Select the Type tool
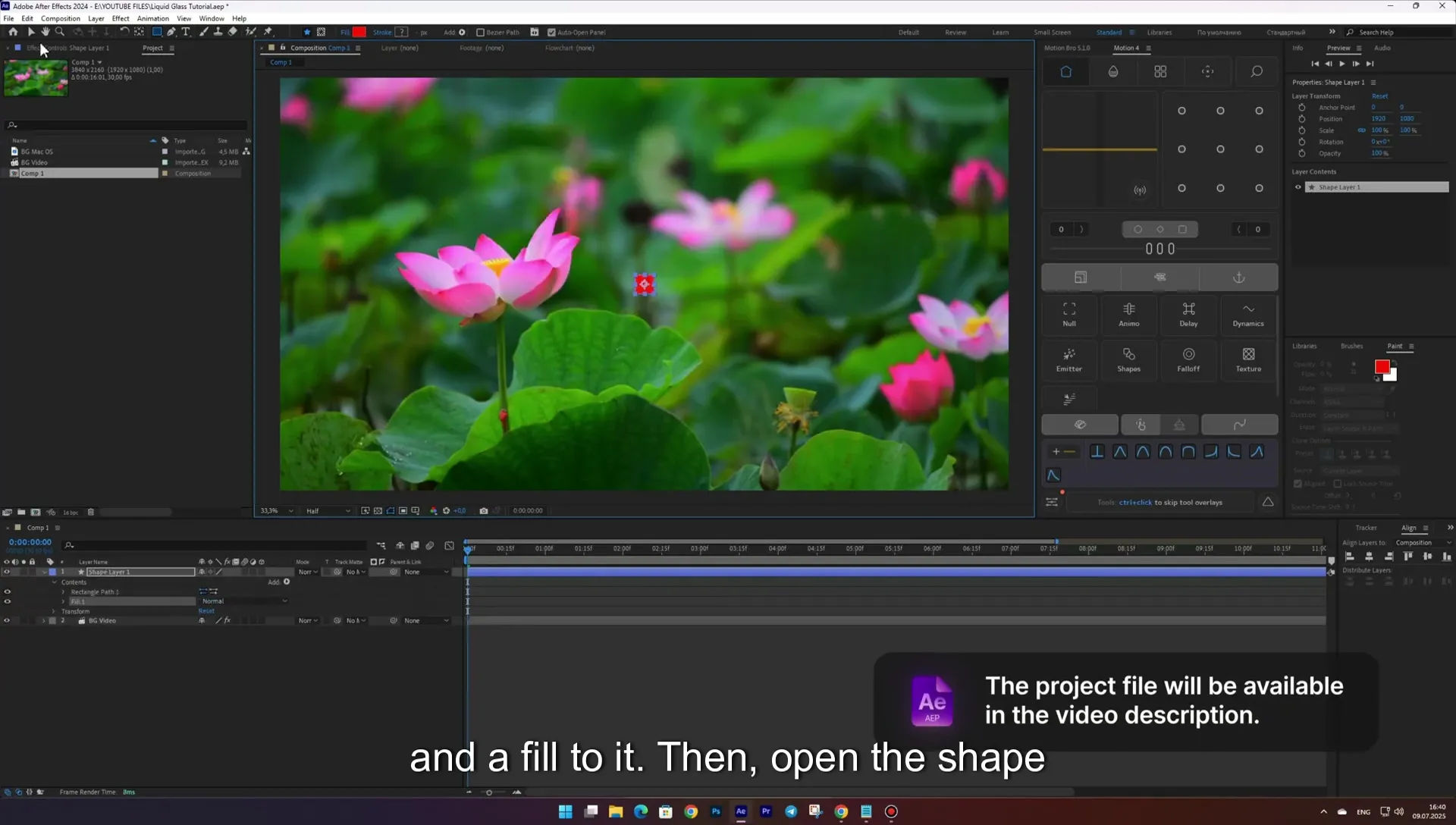This screenshot has width=1456, height=825. [186, 32]
